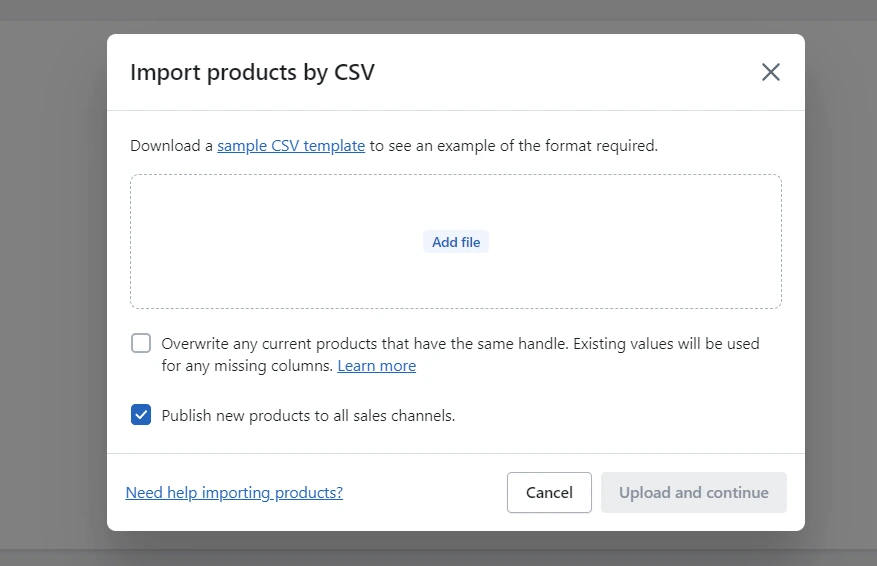Click the Import products by CSV title
Screen dimensions: 877x566
pos(252,72)
